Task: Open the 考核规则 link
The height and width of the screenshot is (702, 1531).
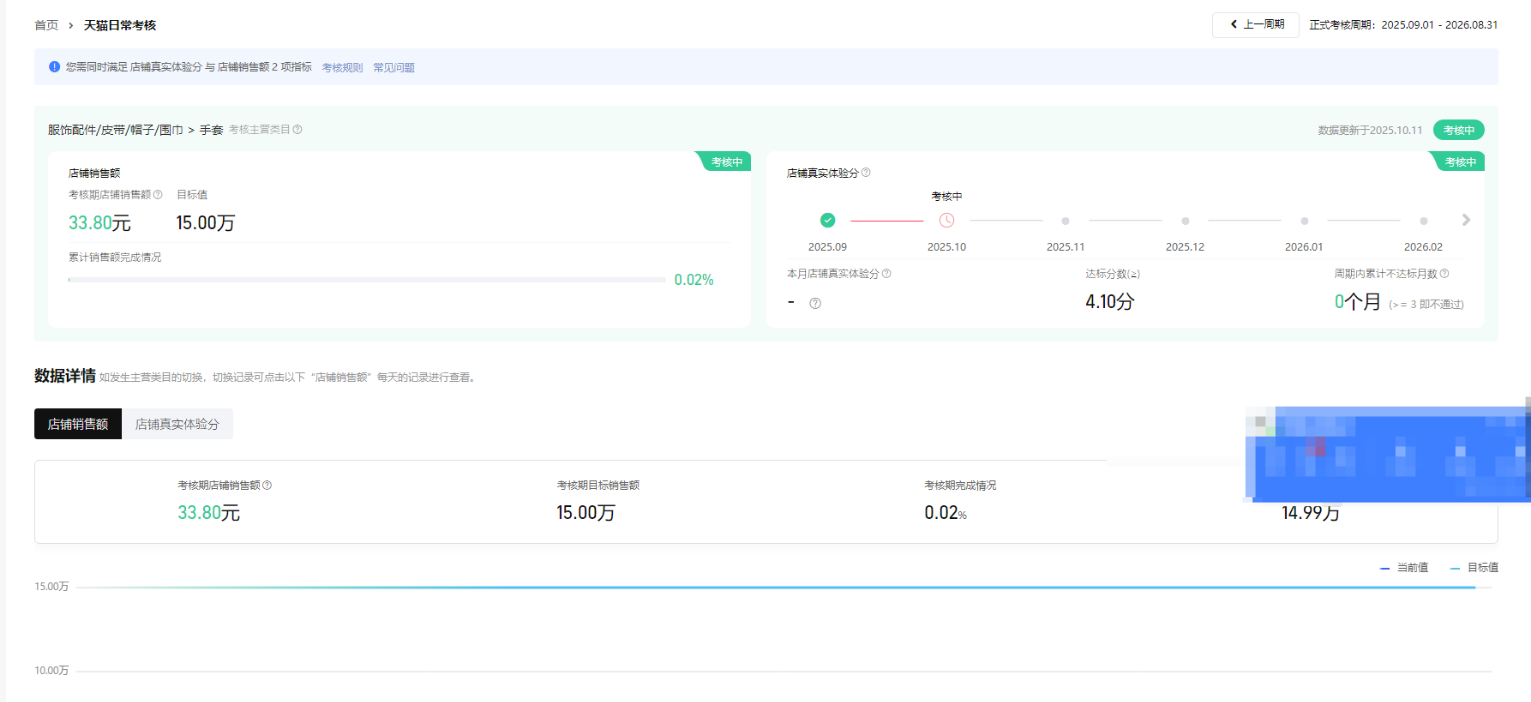Action: pos(342,68)
